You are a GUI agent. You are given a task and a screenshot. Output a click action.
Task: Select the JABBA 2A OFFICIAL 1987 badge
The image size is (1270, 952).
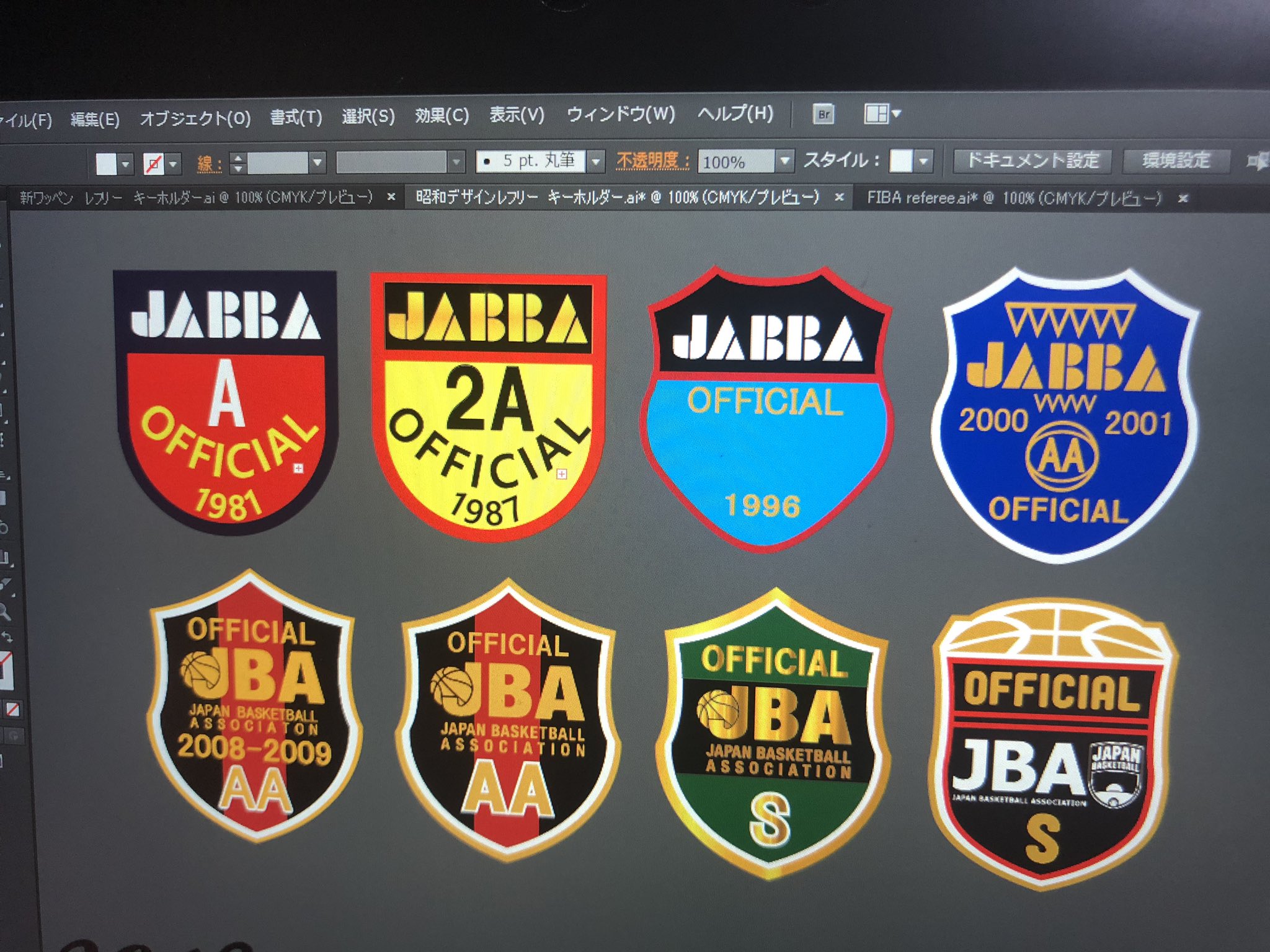pos(487,407)
